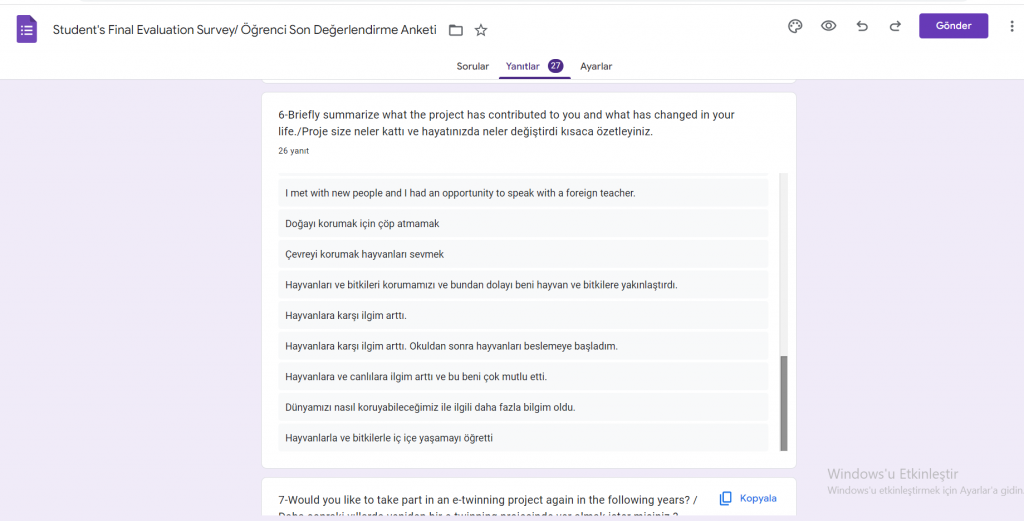Click the Google Forms home icon
The height and width of the screenshot is (521, 1024).
point(27,29)
